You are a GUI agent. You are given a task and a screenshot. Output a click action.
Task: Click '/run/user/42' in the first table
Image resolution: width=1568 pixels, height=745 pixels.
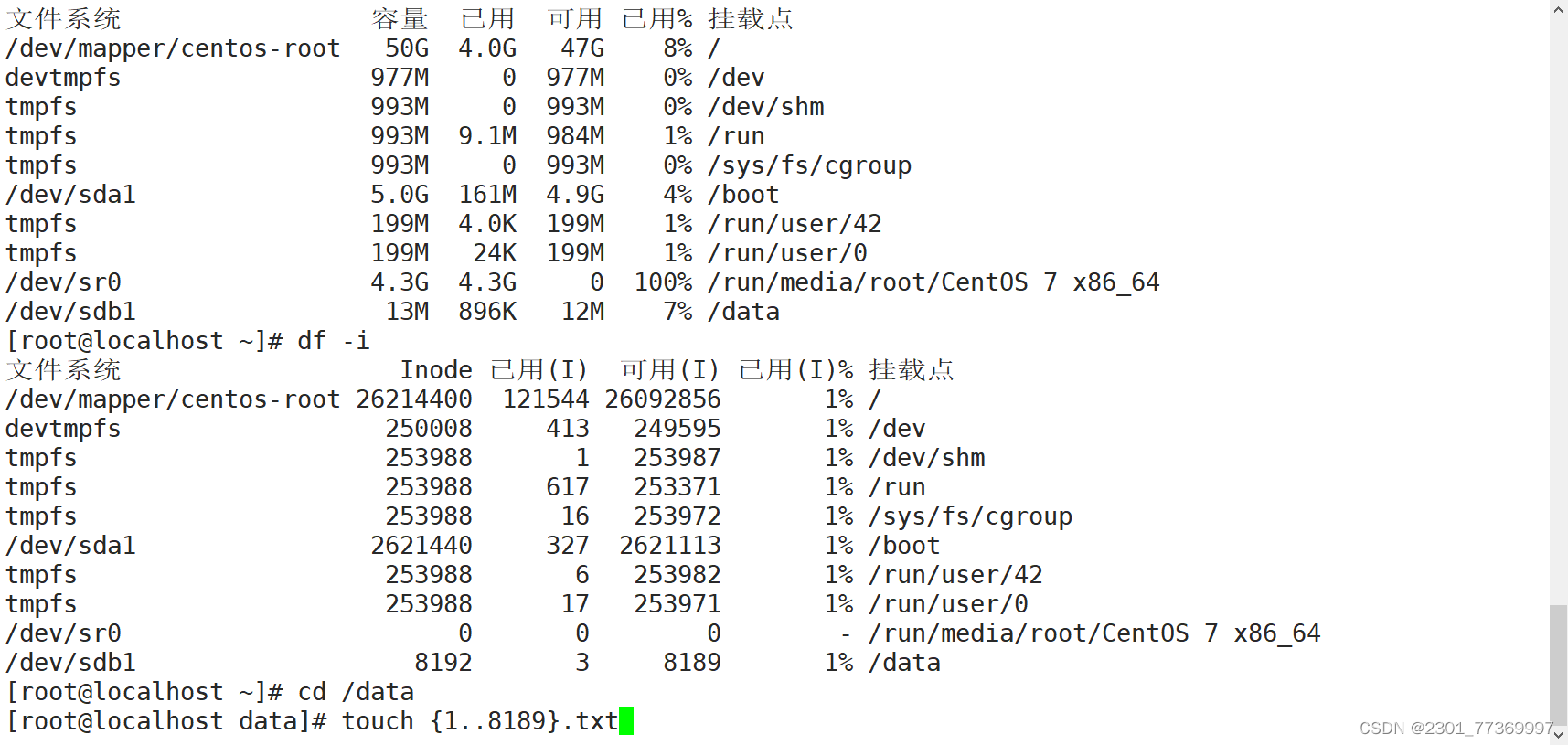[795, 224]
